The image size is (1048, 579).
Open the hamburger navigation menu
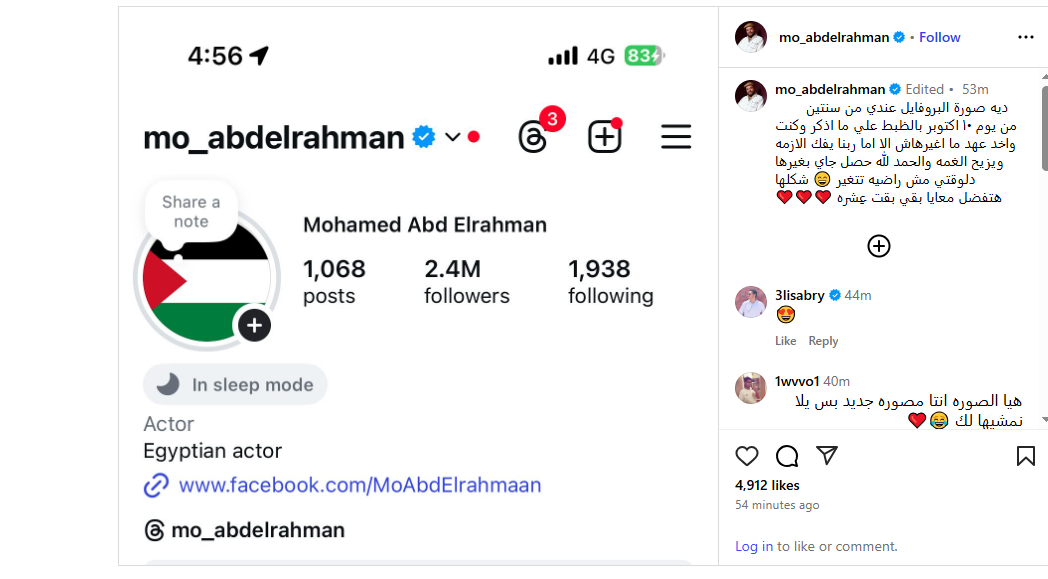(676, 134)
